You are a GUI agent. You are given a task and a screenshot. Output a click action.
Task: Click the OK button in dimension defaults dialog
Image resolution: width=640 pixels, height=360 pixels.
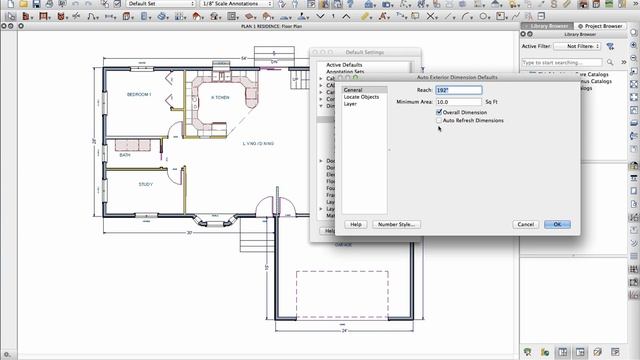coord(557,224)
